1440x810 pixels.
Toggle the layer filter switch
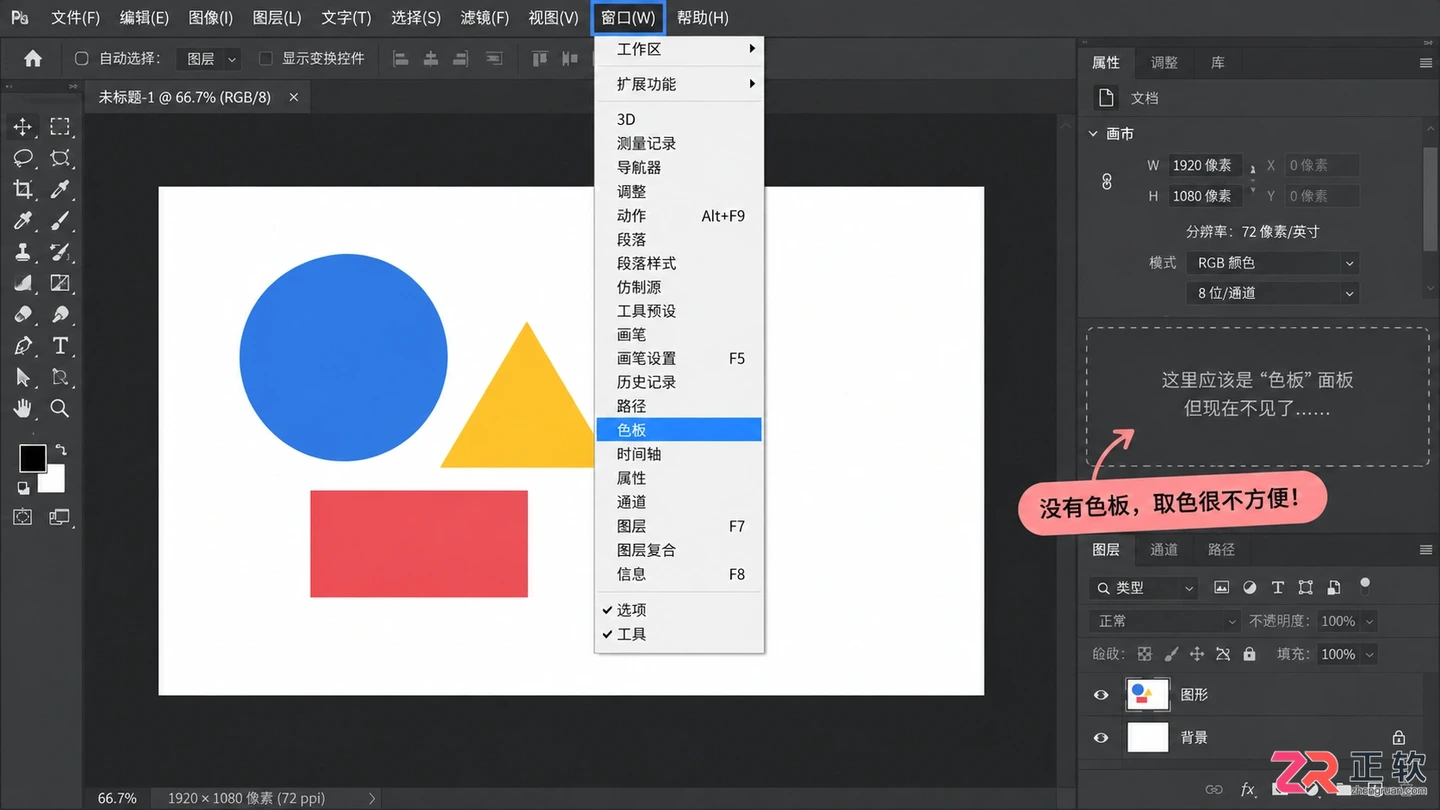[x=1365, y=585]
